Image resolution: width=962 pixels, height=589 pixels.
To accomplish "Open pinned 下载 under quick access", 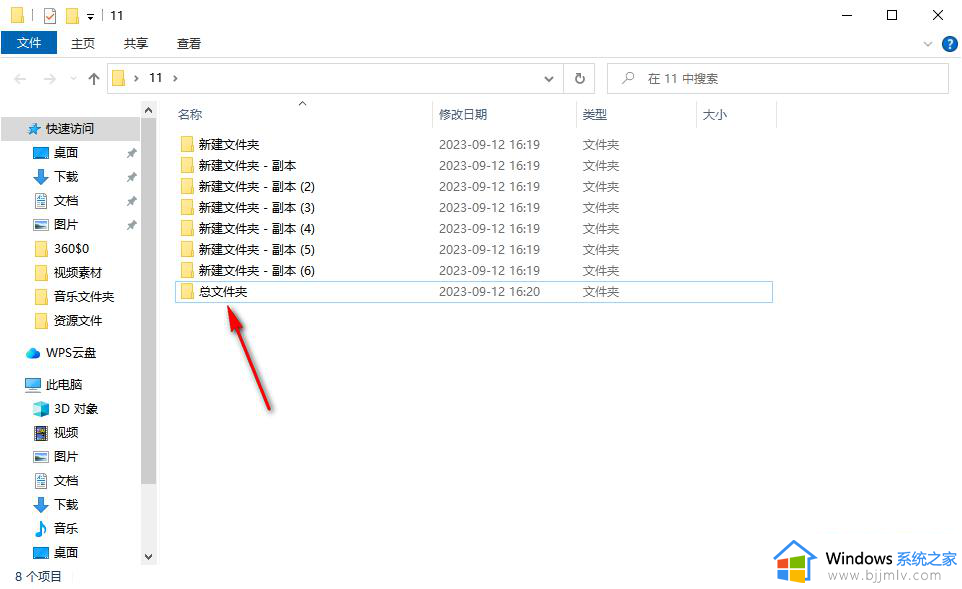I will 66,177.
